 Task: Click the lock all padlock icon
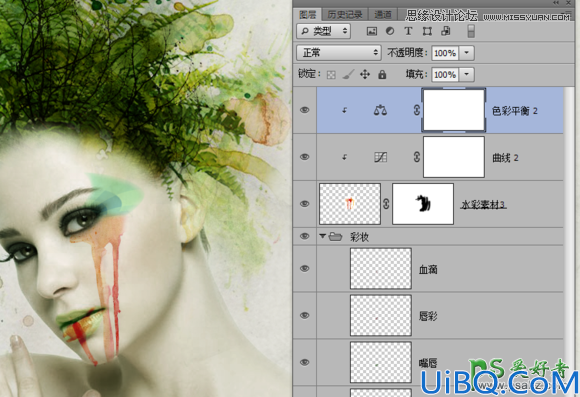point(382,75)
